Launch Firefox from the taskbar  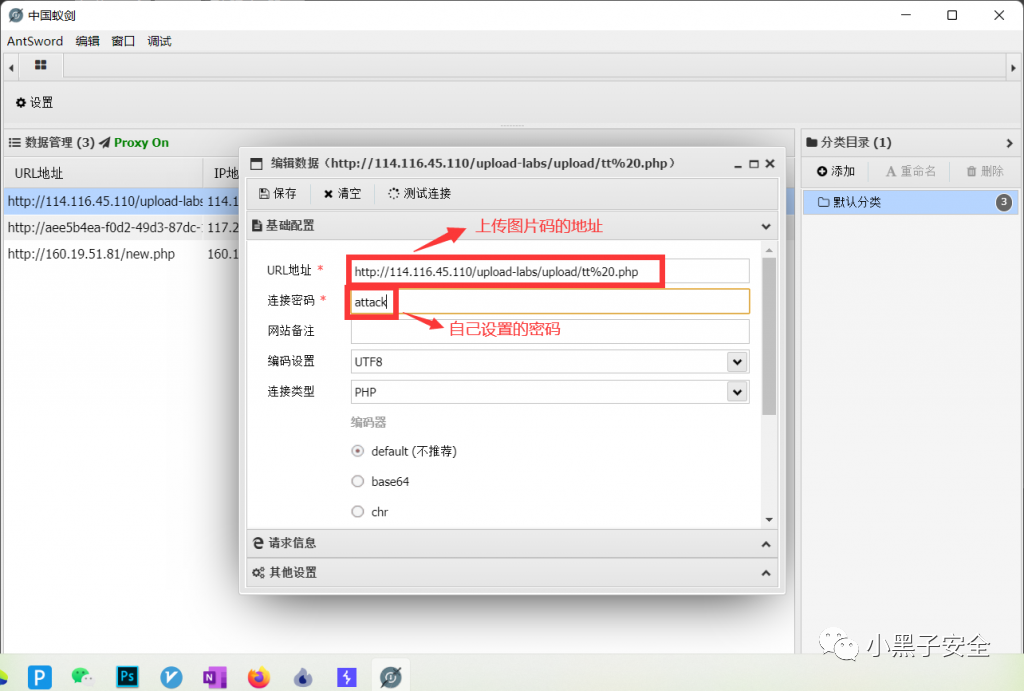pos(259,676)
